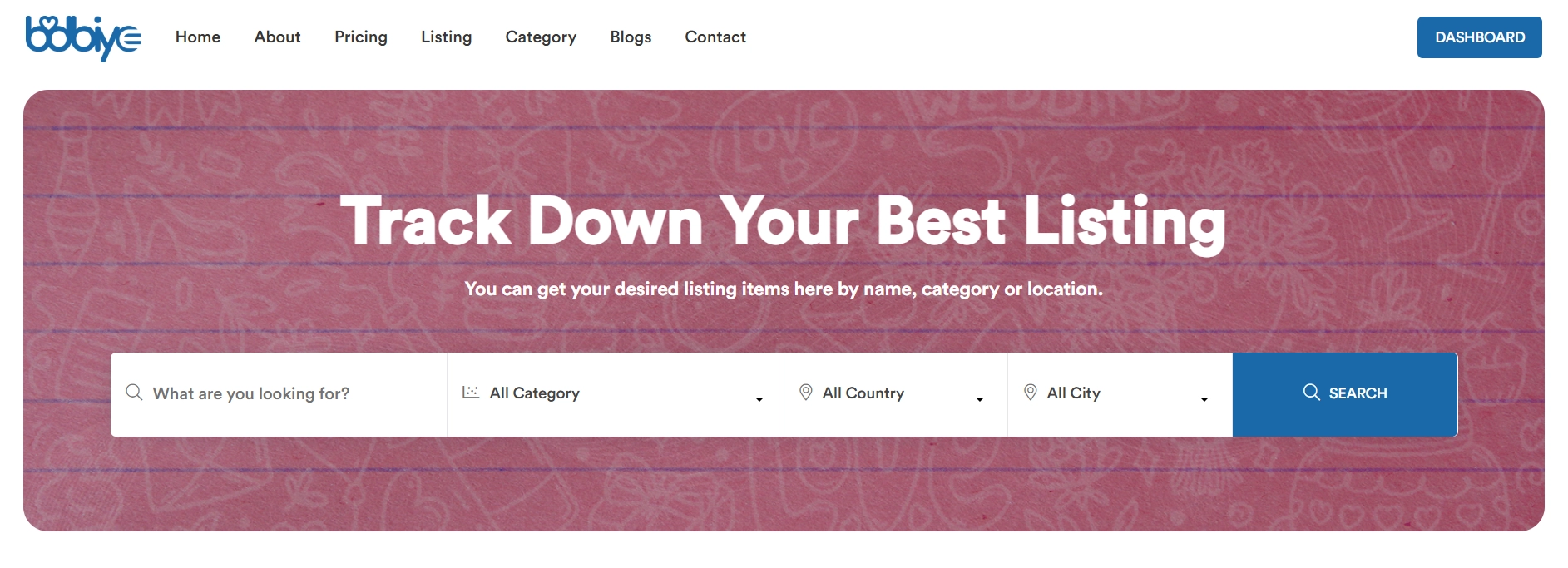This screenshot has height=568, width=1568.
Task: Go to the Home menu item
Action: point(198,37)
